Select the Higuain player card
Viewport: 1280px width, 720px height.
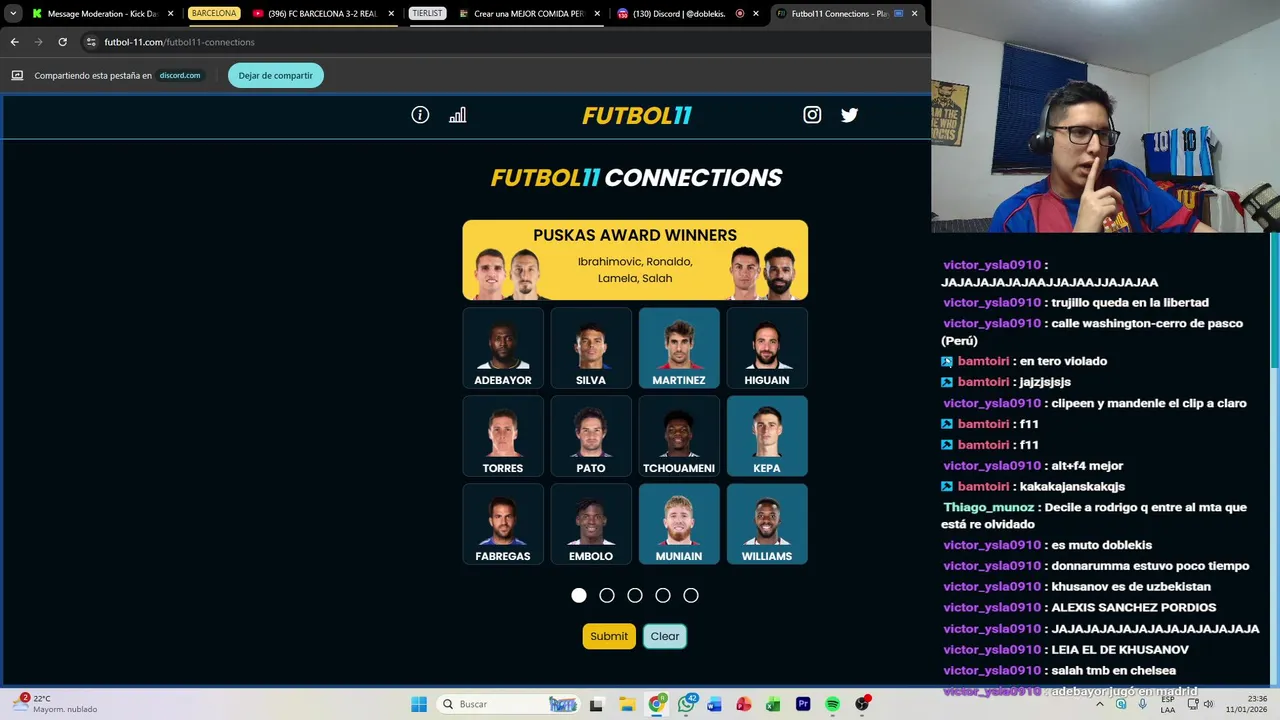coord(767,348)
